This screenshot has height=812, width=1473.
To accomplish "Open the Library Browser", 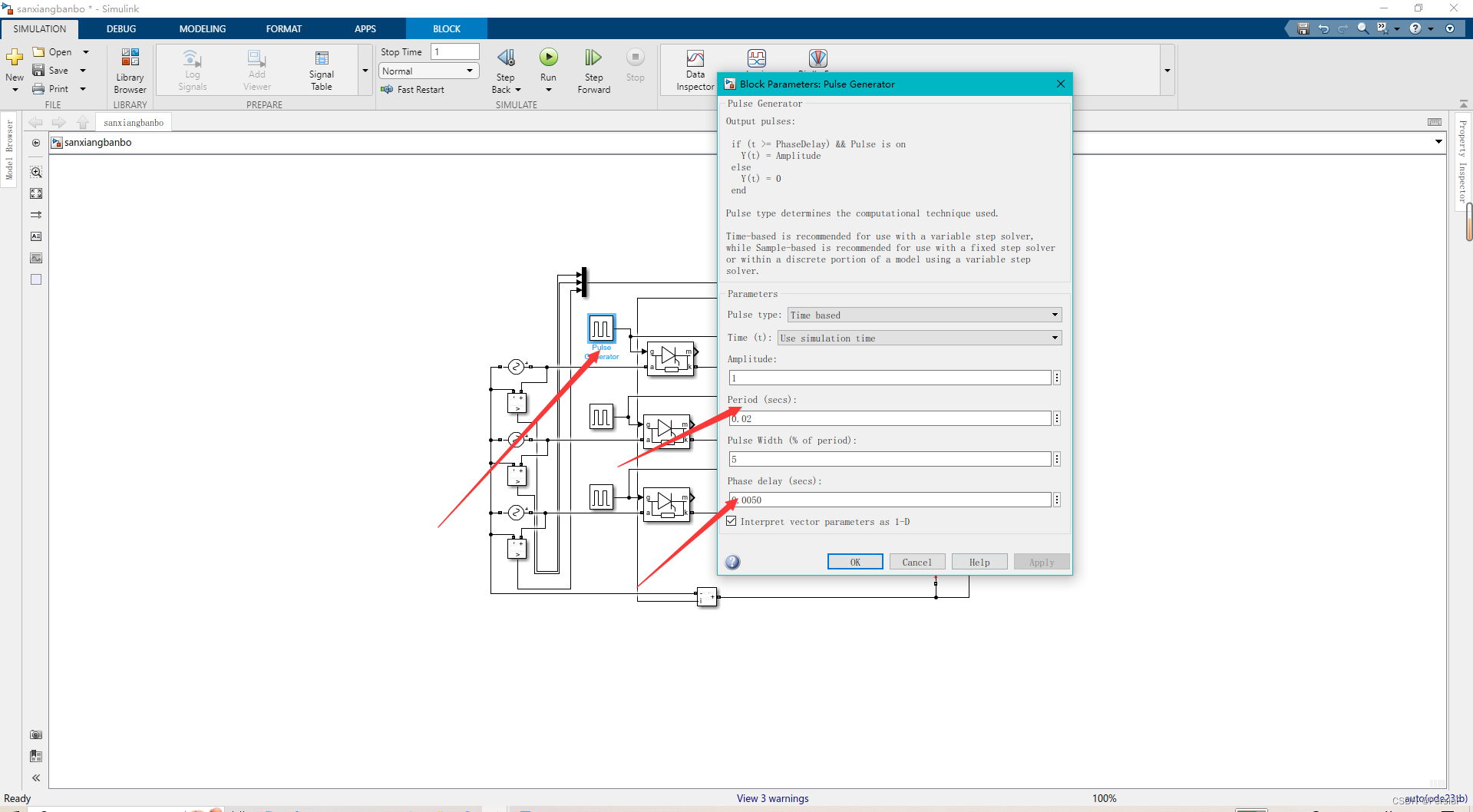I will [x=130, y=70].
